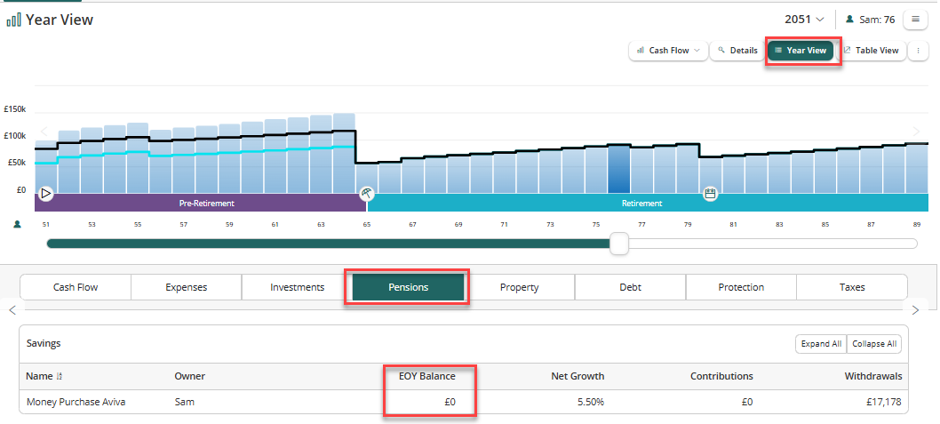Click the left chevron to scroll tabs
Viewport: 940px width, 424px height.
14,310
